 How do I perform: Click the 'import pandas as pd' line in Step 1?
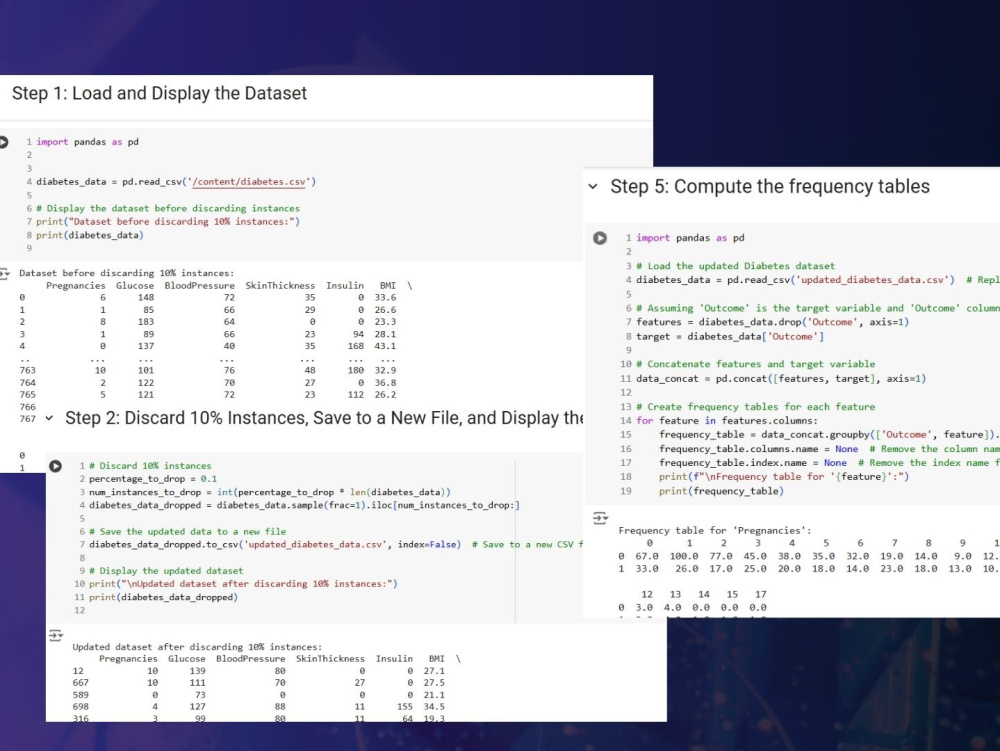[87, 142]
